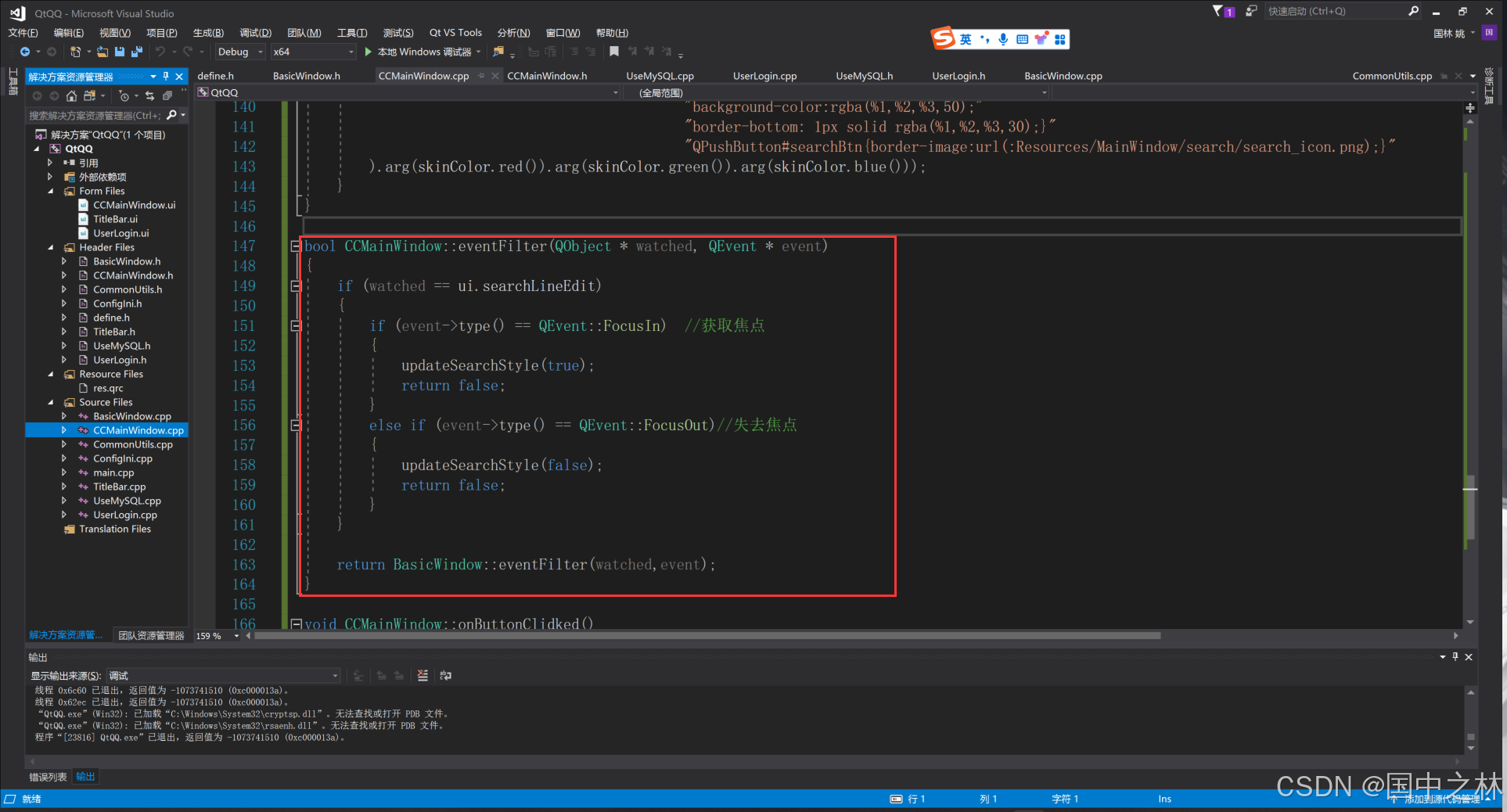Screen dimensions: 1507x812
Task: Click the New Project toolbar icon
Action: (75, 52)
